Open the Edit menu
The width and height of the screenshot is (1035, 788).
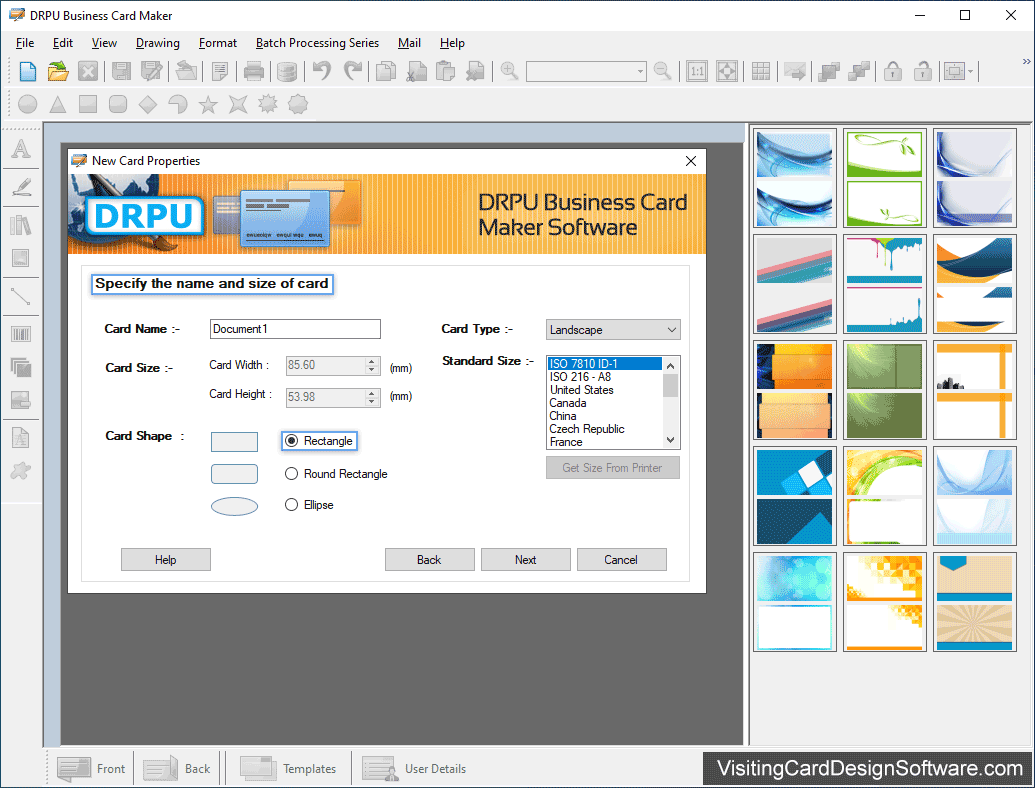coord(63,43)
